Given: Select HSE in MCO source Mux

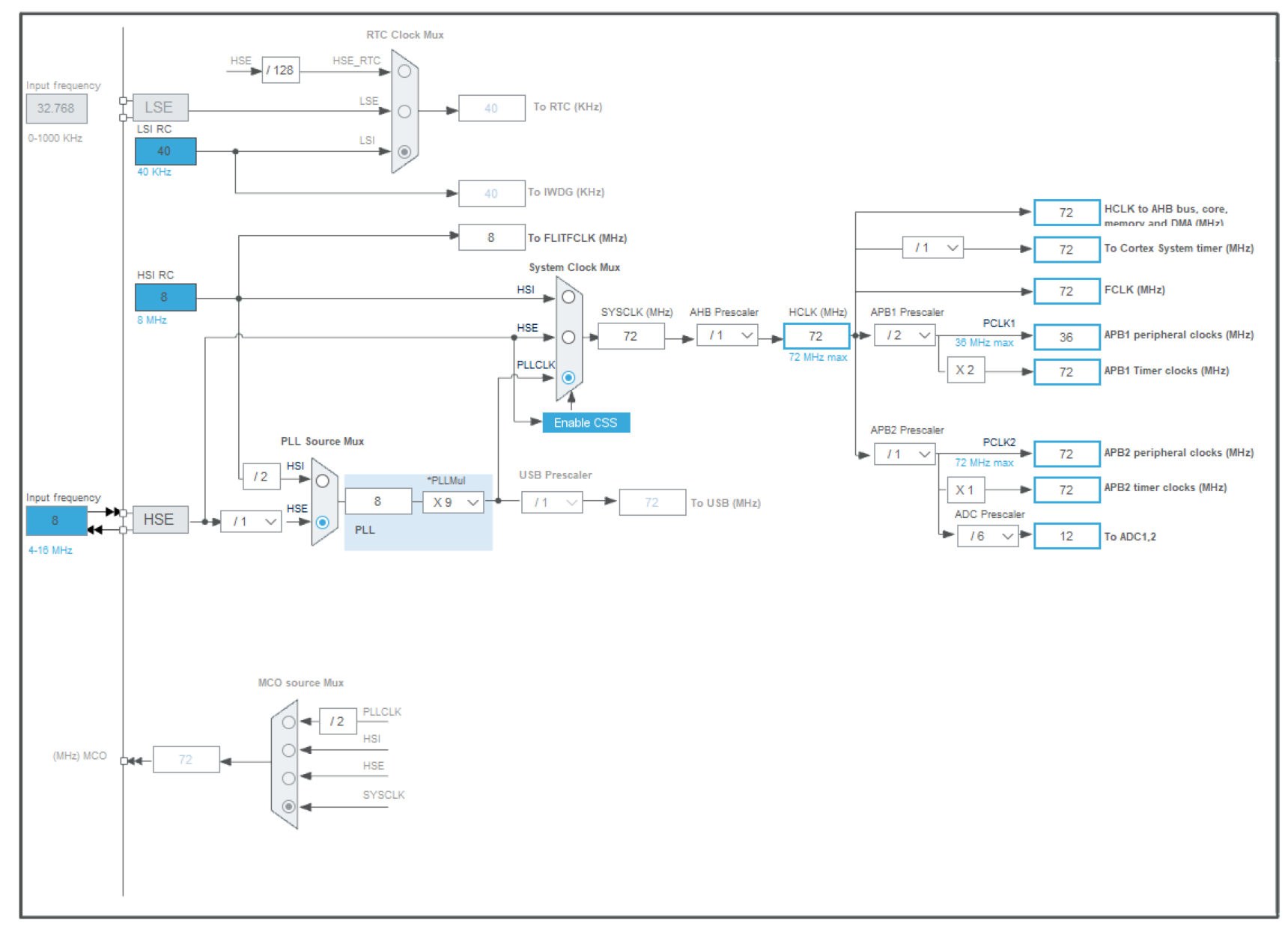Looking at the screenshot, I should [288, 779].
